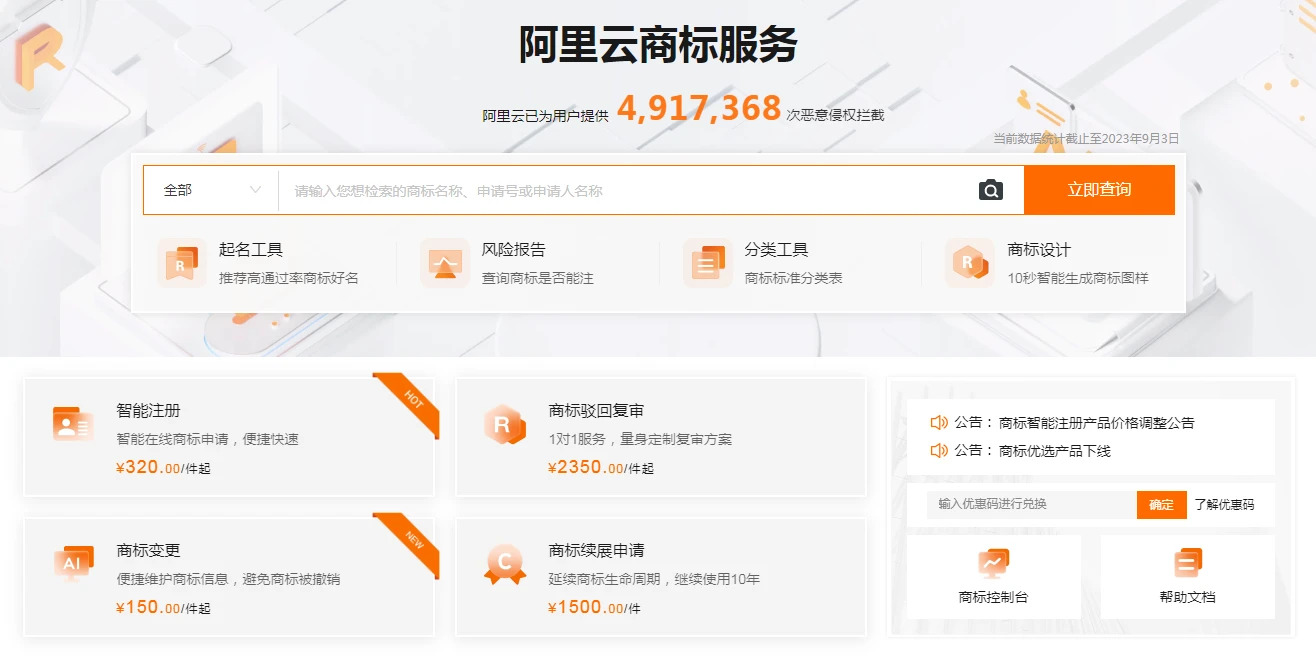Click the 商标驳回复审 R icon

(x=504, y=425)
